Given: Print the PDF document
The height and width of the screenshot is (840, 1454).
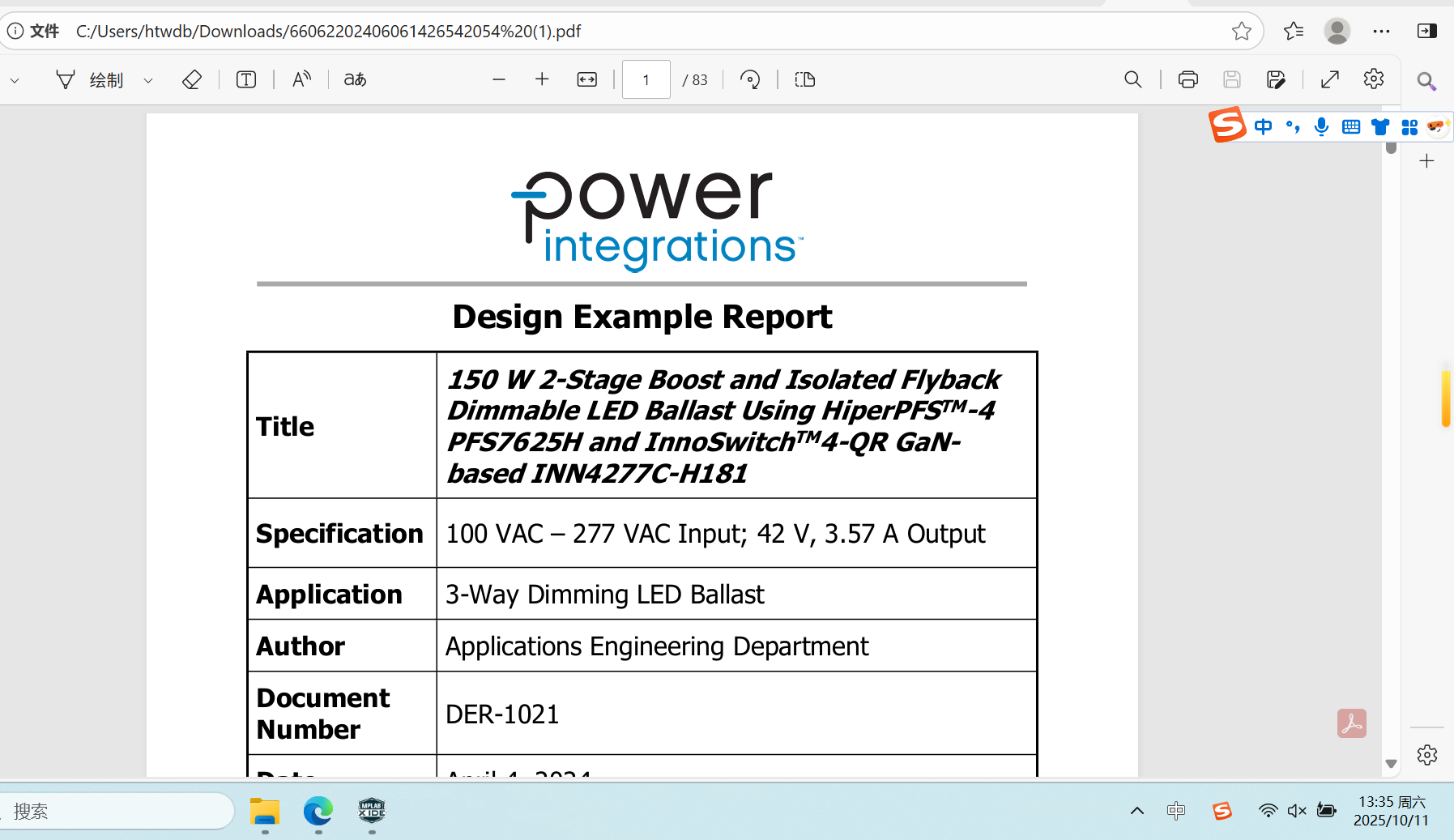Looking at the screenshot, I should point(1188,79).
